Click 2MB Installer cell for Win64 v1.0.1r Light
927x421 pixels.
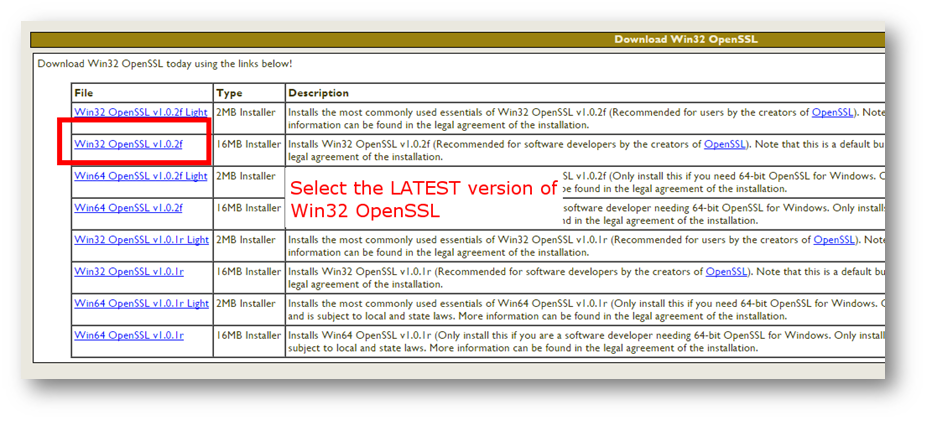tap(248, 304)
